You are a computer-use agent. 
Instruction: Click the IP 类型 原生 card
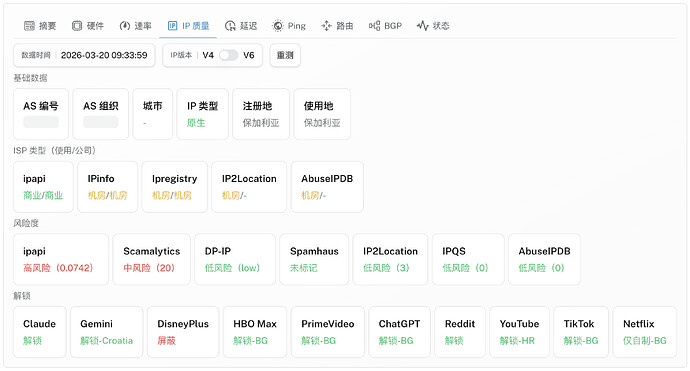pos(202,114)
